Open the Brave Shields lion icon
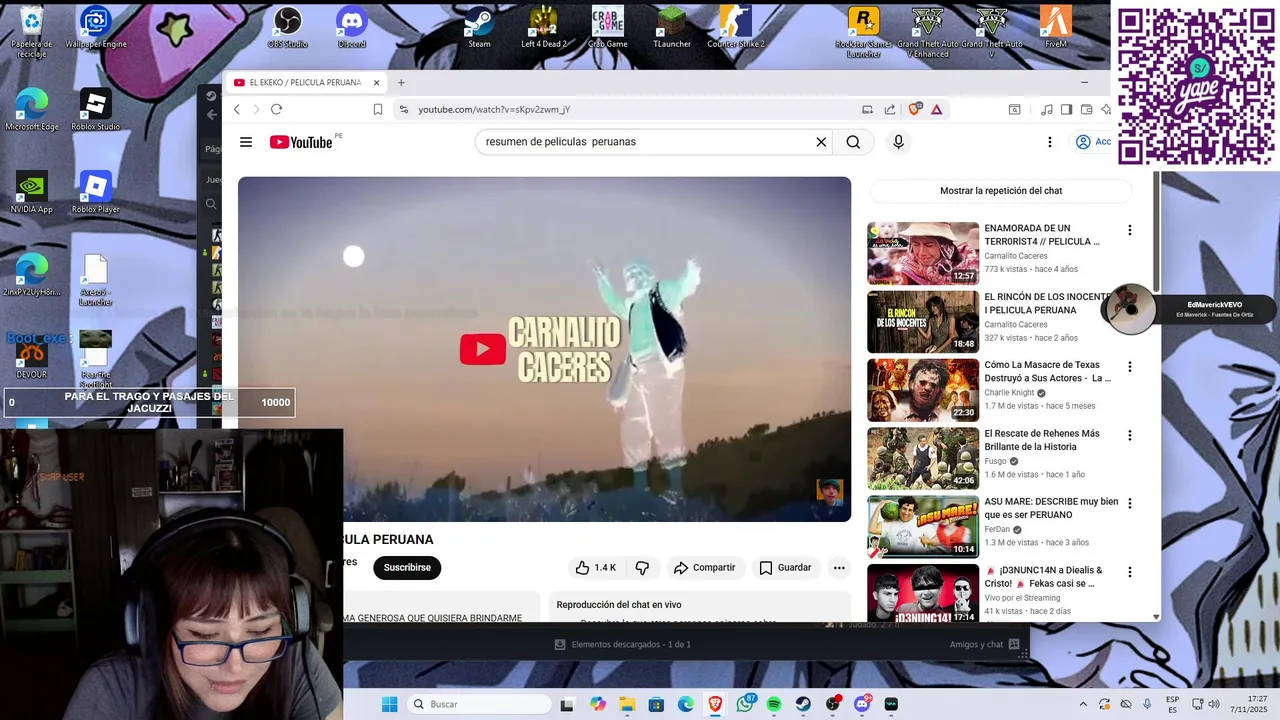 click(x=914, y=109)
